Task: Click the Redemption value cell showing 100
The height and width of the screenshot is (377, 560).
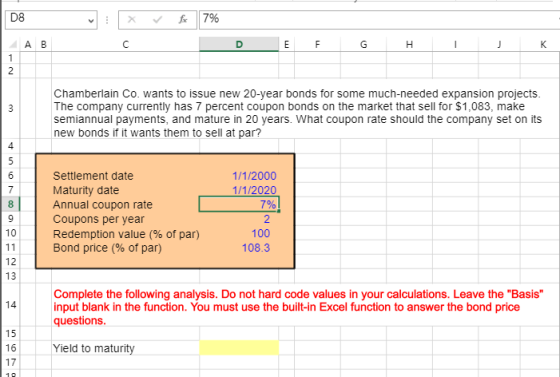Action: point(260,233)
